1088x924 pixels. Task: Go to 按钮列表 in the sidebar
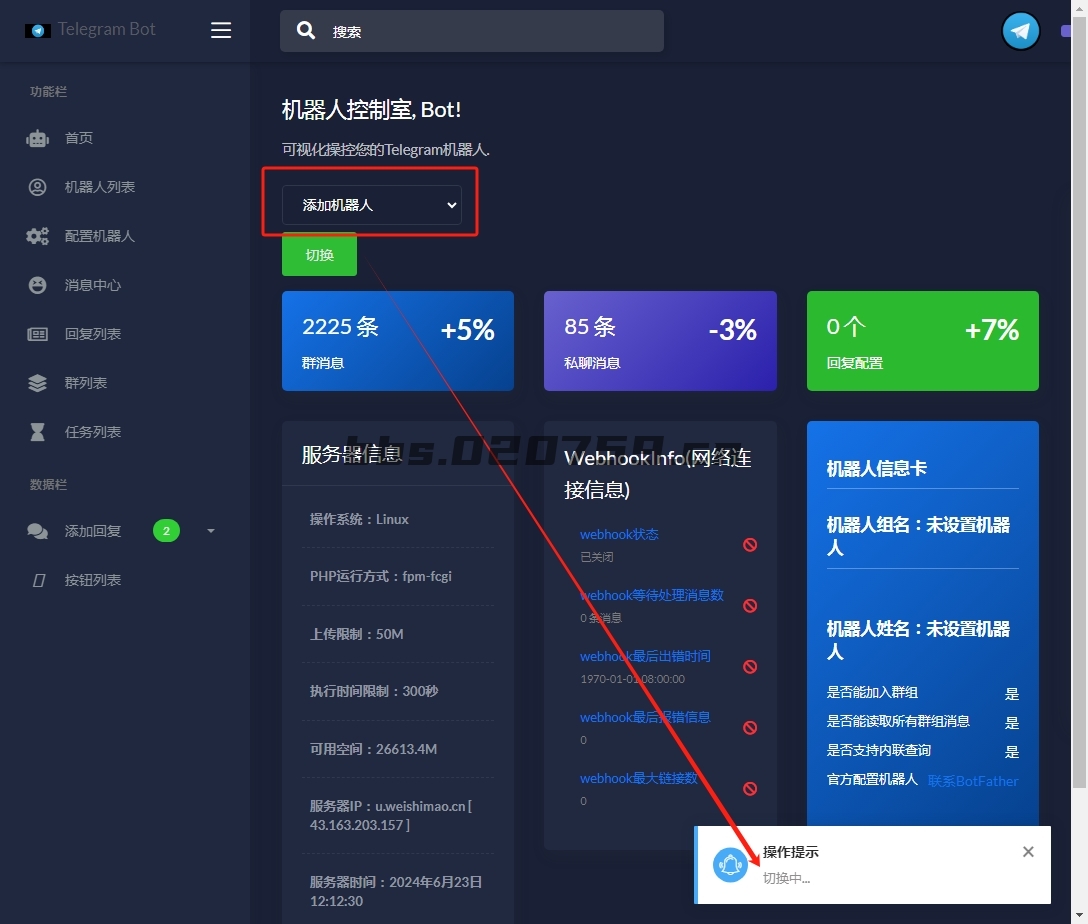point(92,580)
